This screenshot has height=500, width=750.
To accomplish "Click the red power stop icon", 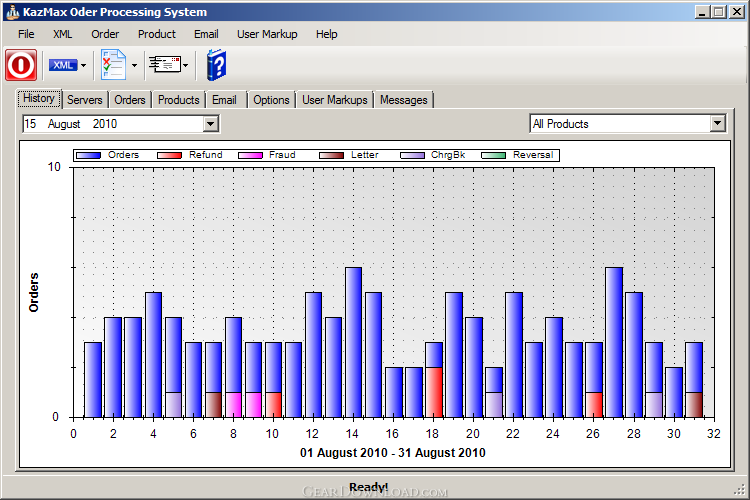I will pos(21,65).
